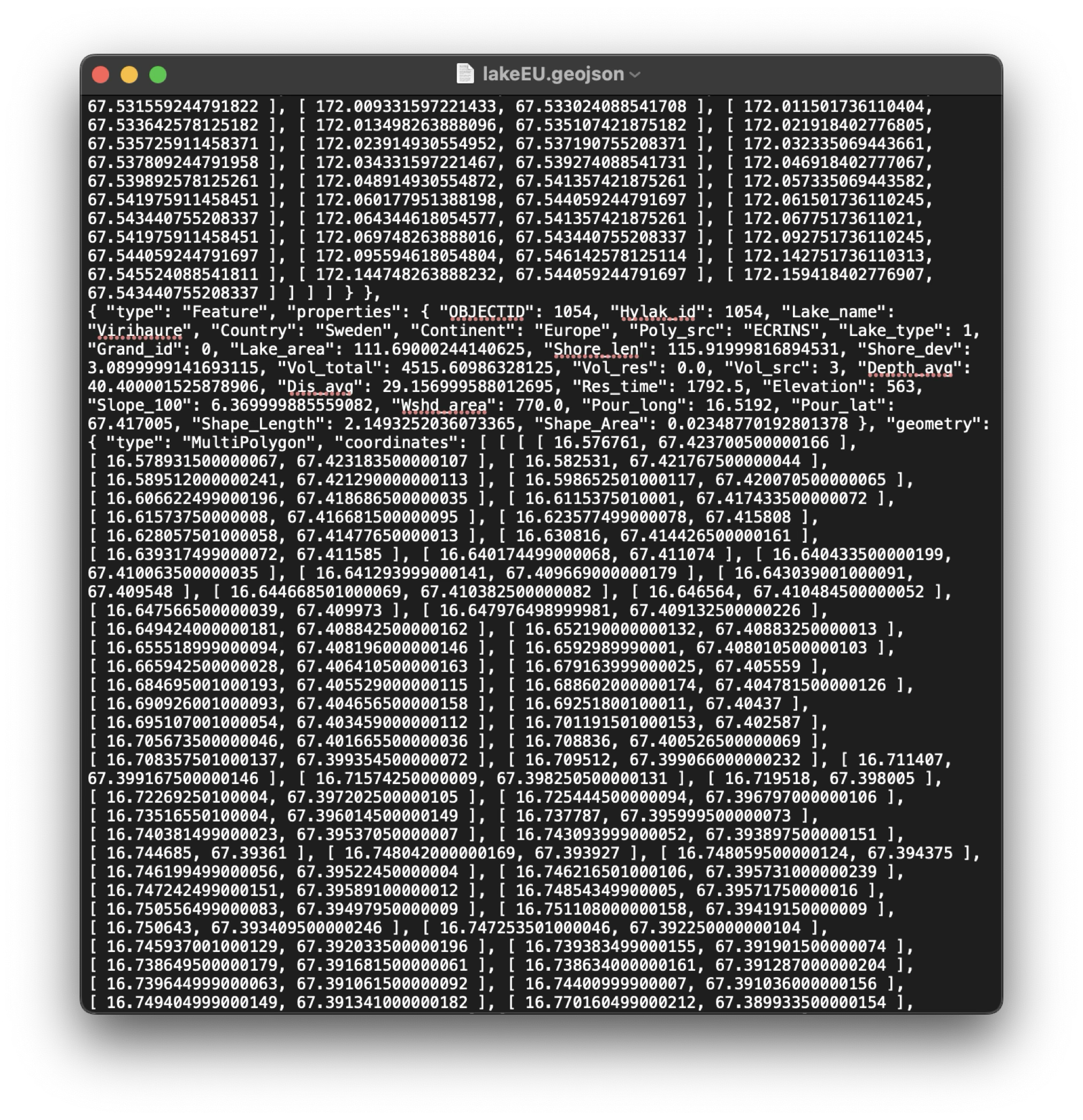Click the Shape_Length value 2.1493252036073365
1083x1120 pixels.
(x=434, y=424)
